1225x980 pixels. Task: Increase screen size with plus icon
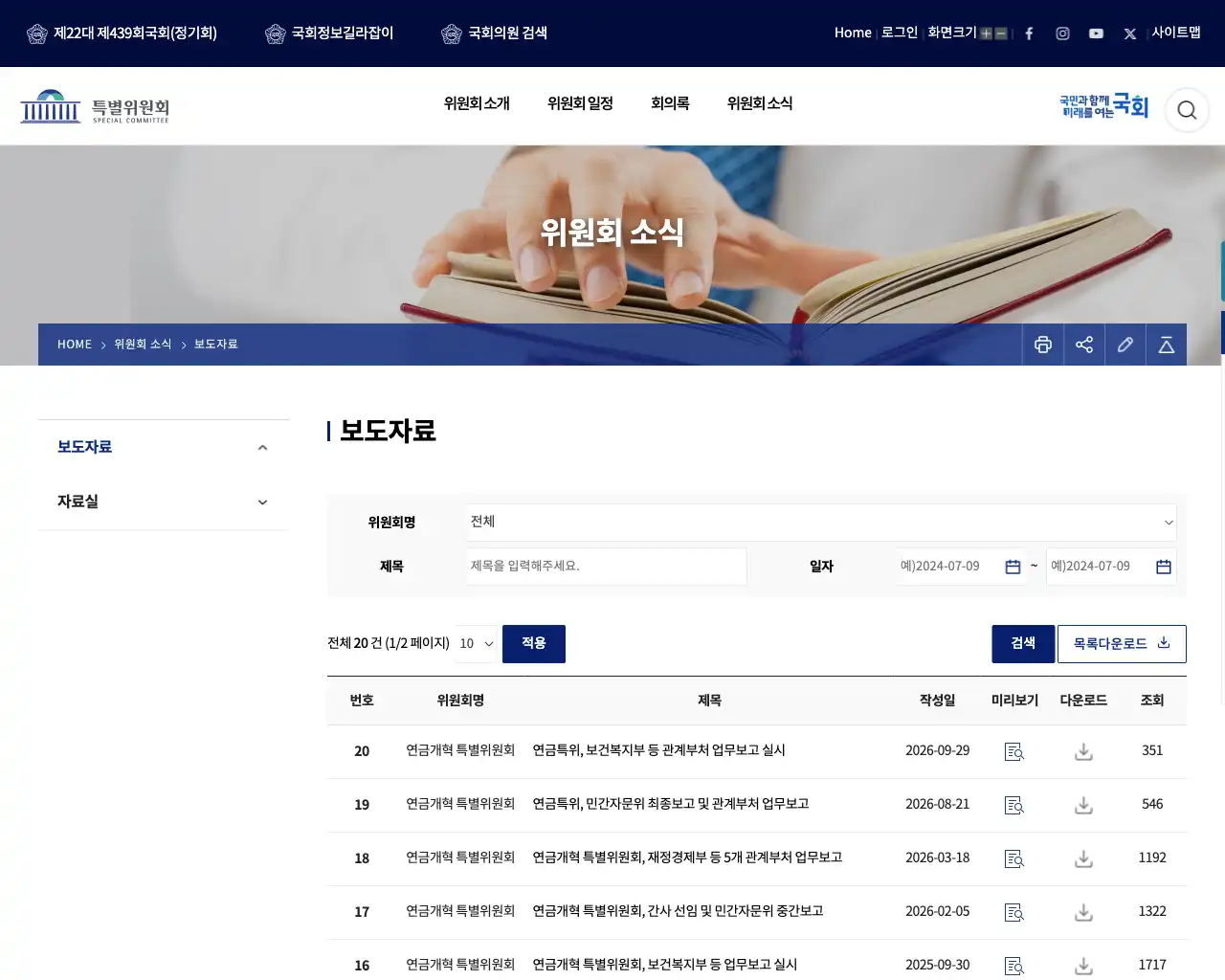pyautogui.click(x=986, y=33)
